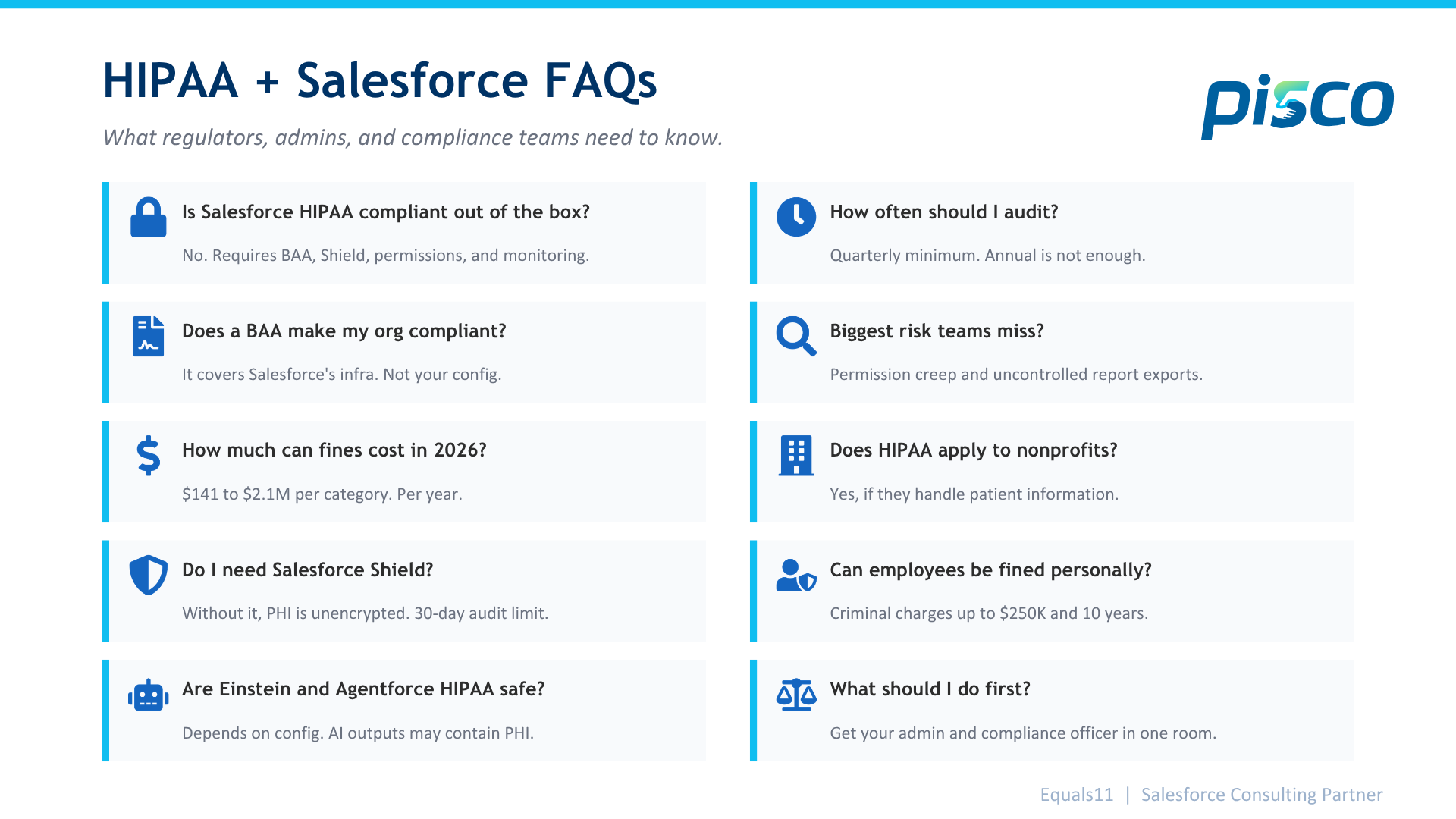
Task: Click 'Salesforce Consulting Partner' footer text
Action: tap(1262, 794)
